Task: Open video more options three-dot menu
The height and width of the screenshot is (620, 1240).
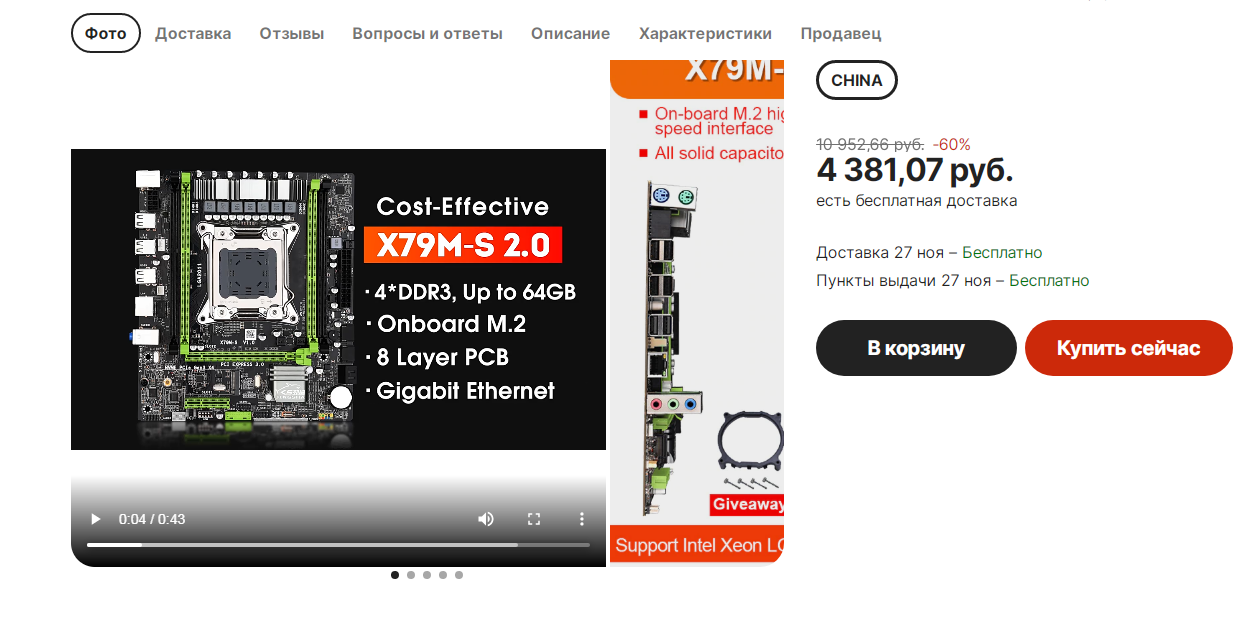Action: tap(582, 519)
